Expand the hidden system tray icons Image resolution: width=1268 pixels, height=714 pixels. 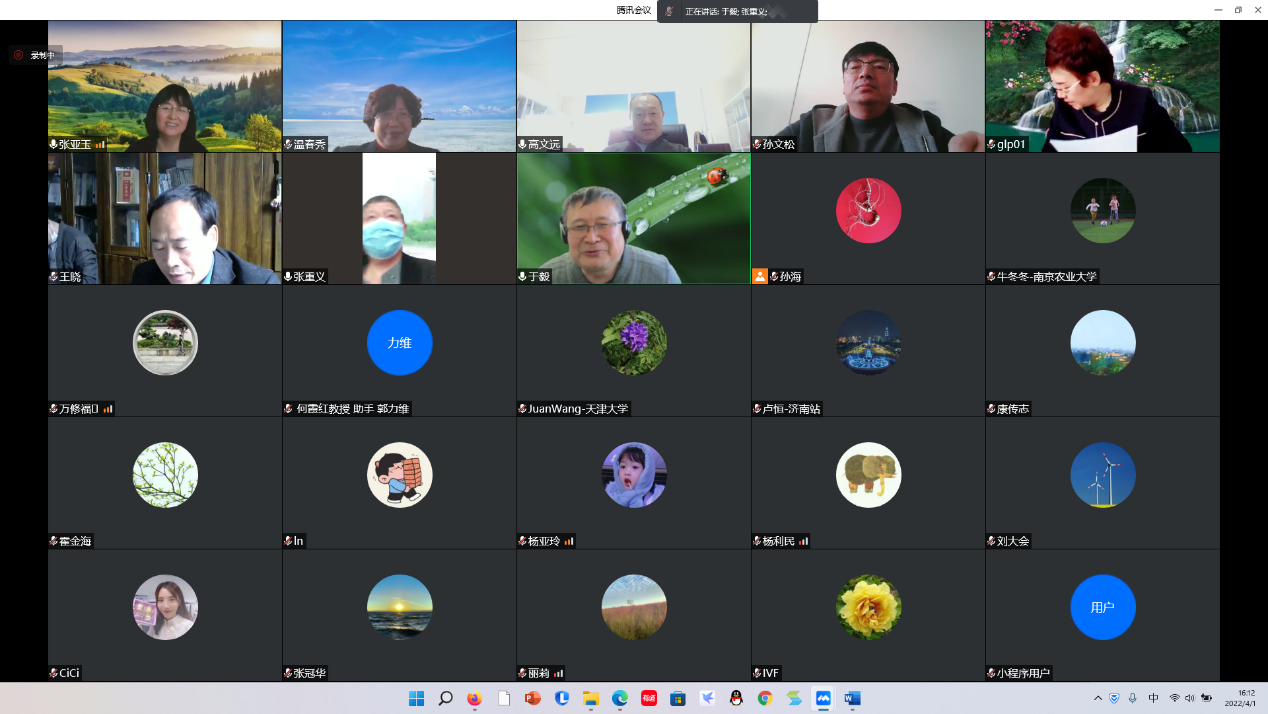click(1098, 698)
